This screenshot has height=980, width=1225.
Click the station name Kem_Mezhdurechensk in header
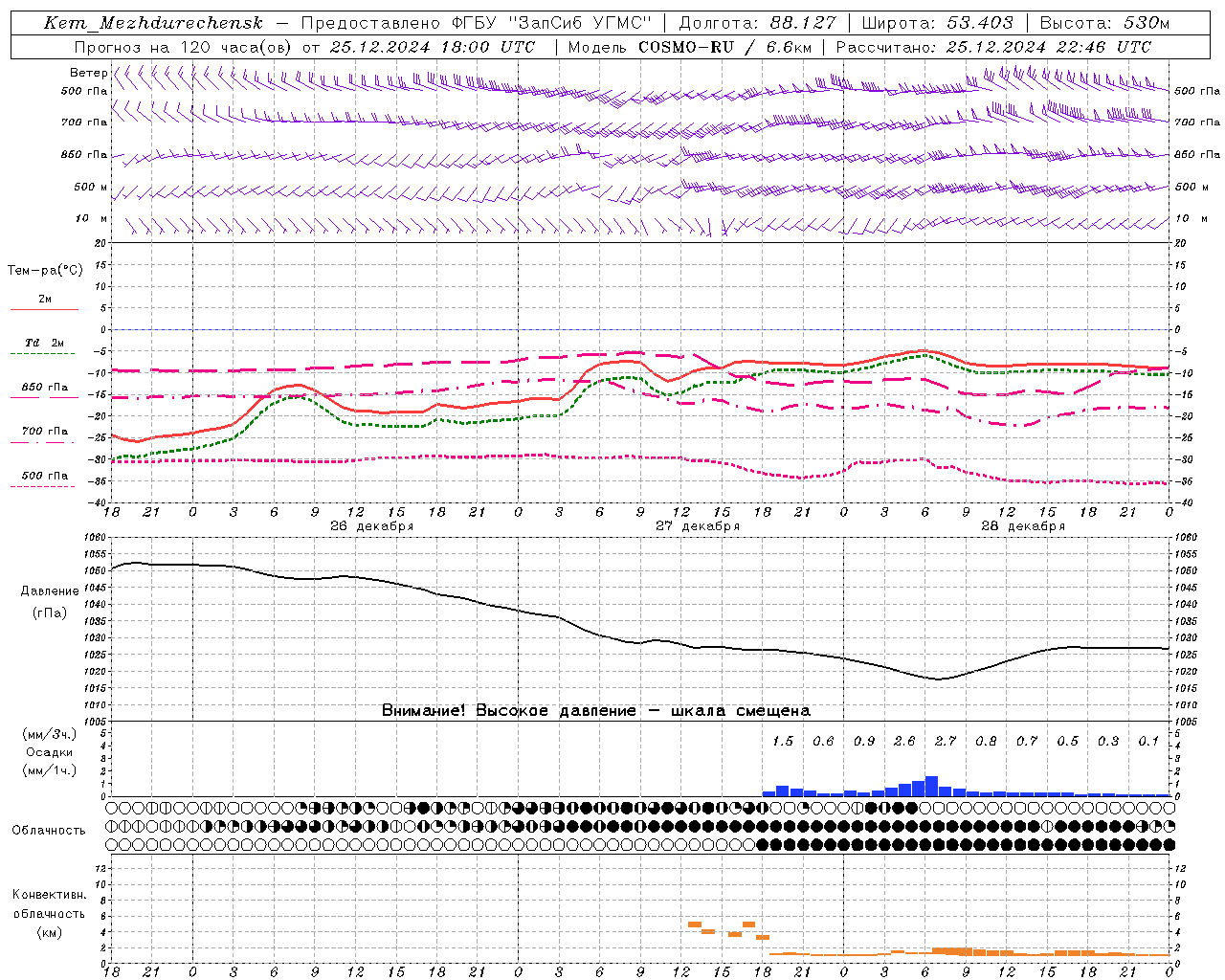153,23
